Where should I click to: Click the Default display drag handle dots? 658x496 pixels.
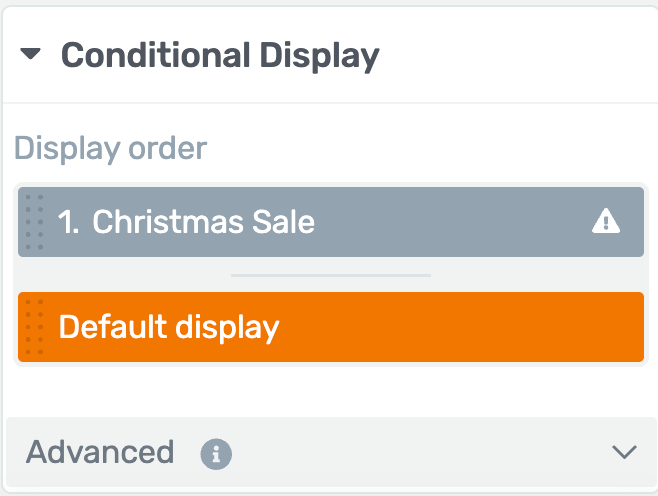(x=34, y=327)
